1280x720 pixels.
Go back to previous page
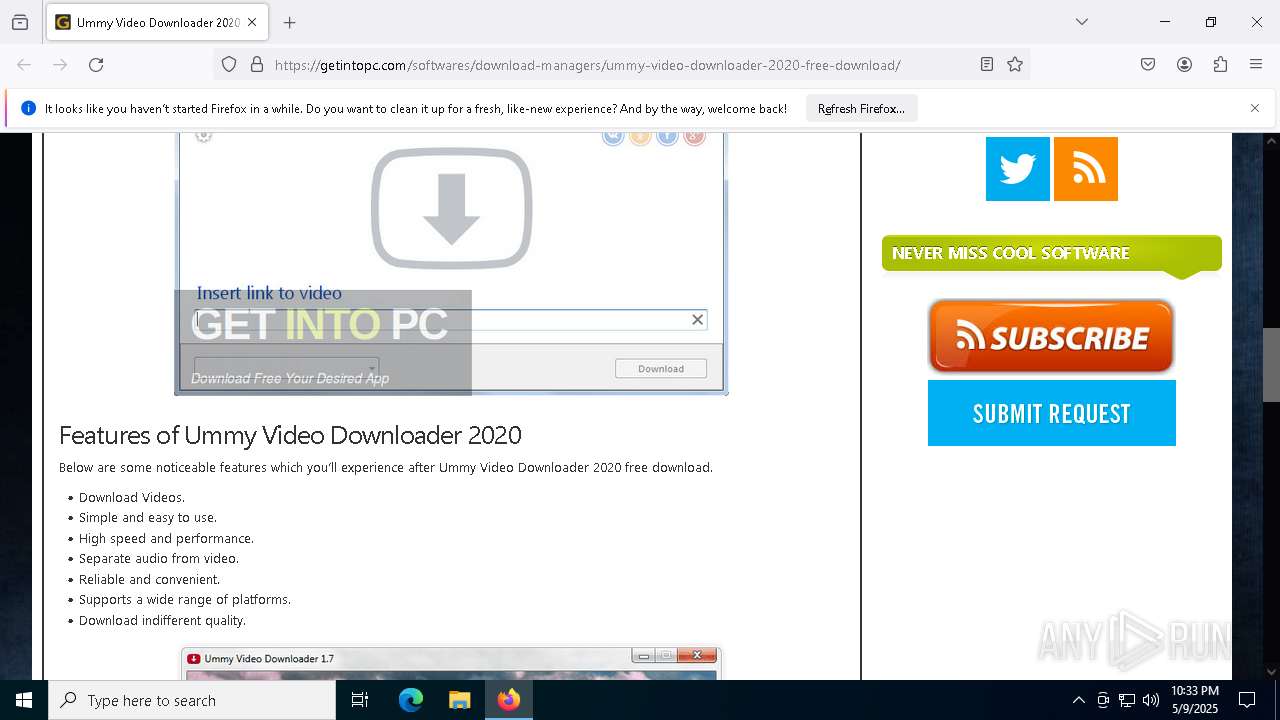[x=24, y=64]
